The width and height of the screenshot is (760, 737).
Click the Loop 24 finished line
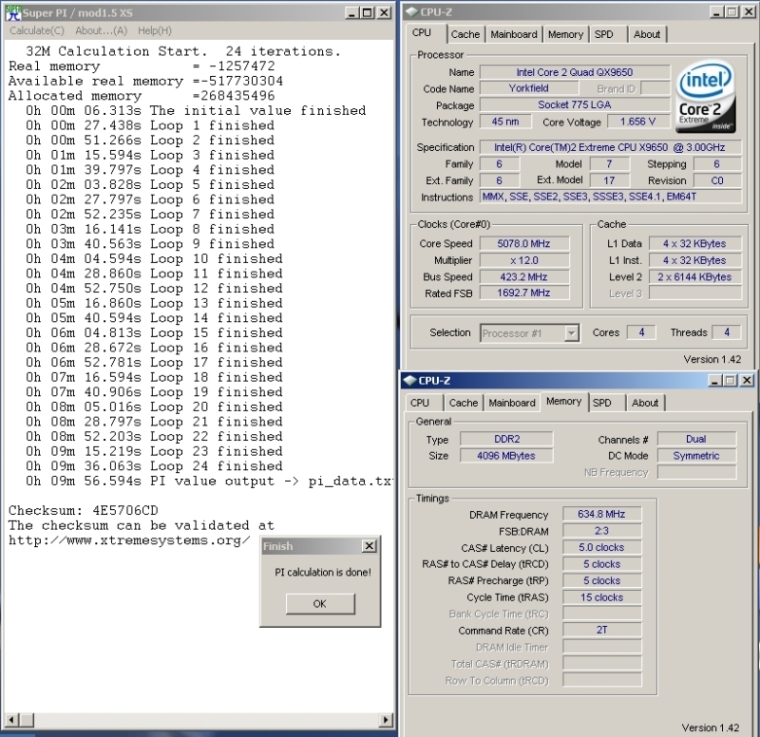(154, 466)
